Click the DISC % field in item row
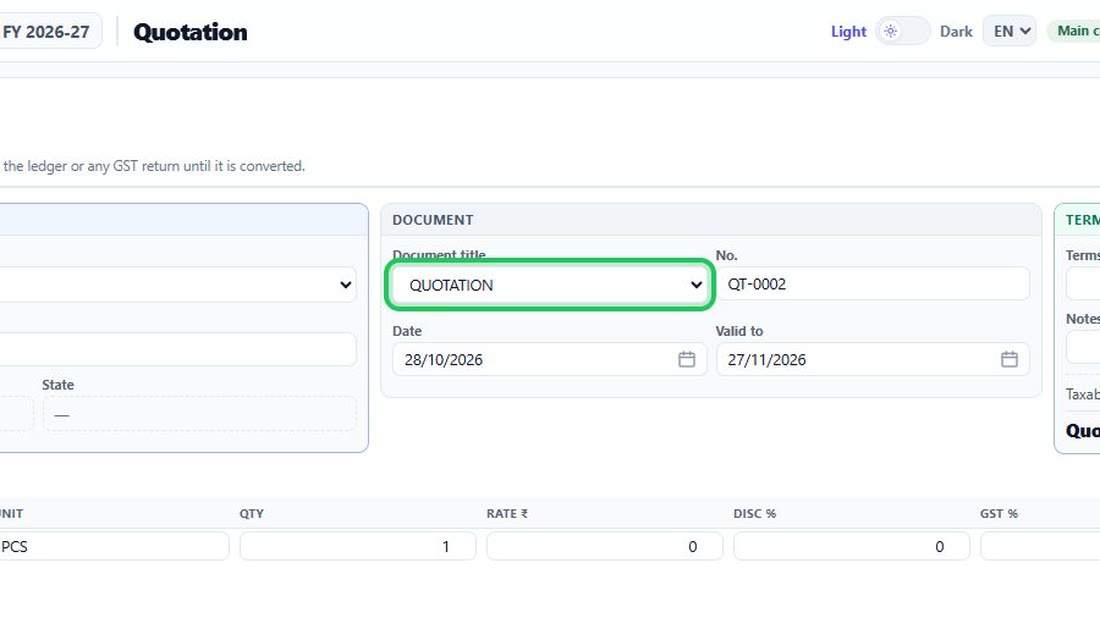The width and height of the screenshot is (1100, 618). [852, 546]
